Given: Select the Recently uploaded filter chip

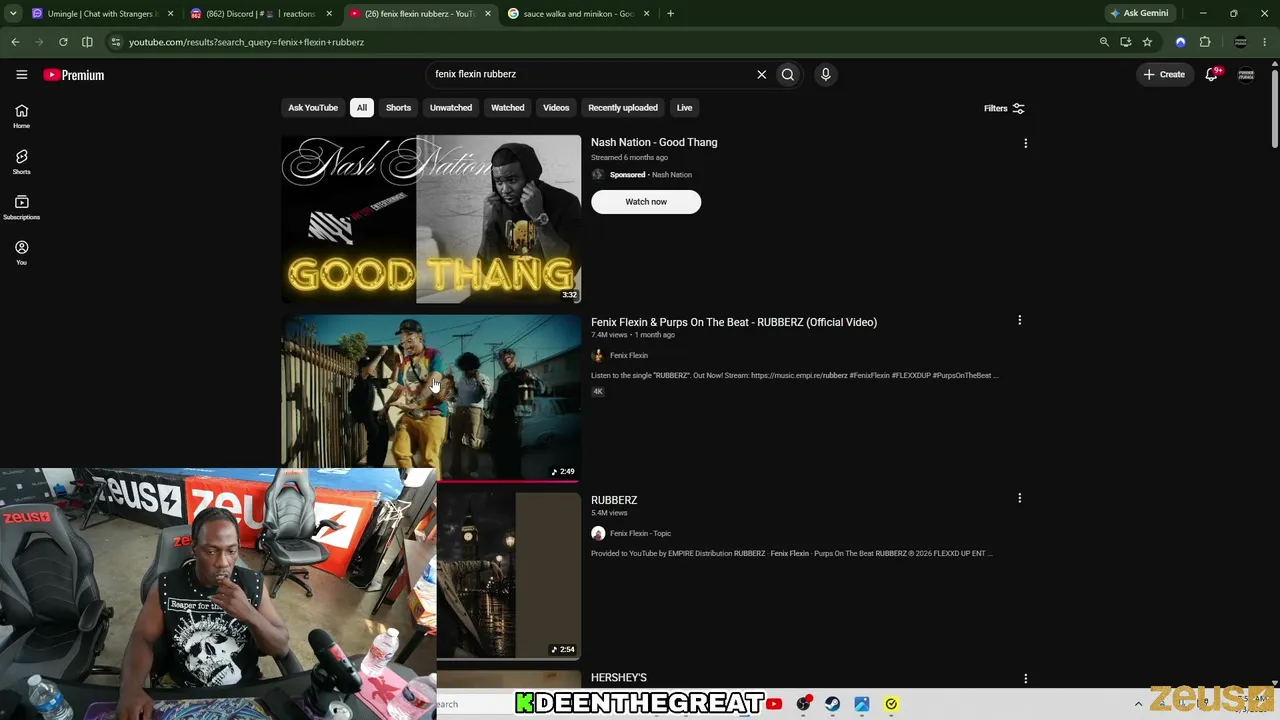Looking at the screenshot, I should pos(623,108).
